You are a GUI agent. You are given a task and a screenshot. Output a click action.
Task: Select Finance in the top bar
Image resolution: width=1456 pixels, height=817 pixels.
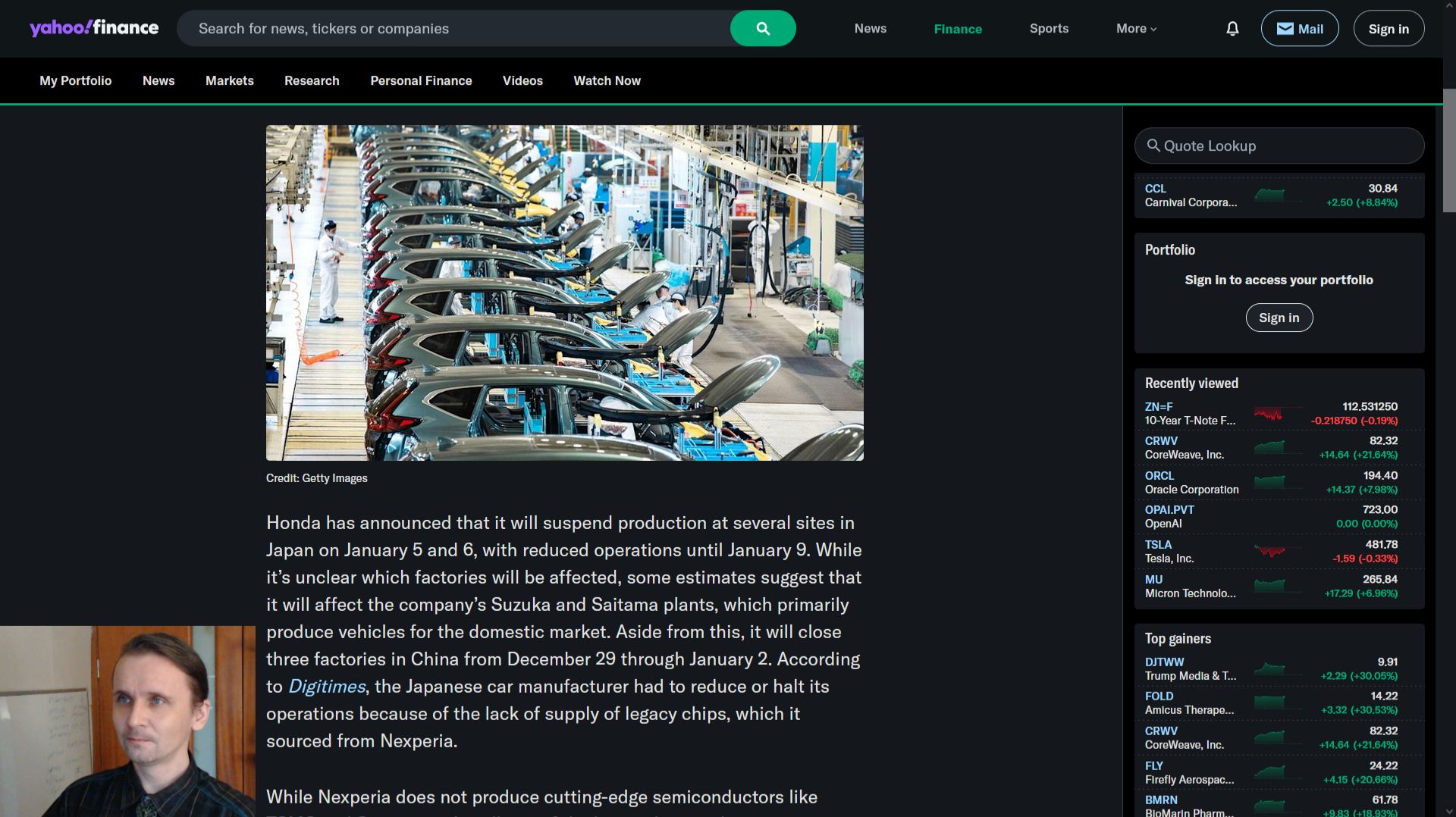coord(958,29)
